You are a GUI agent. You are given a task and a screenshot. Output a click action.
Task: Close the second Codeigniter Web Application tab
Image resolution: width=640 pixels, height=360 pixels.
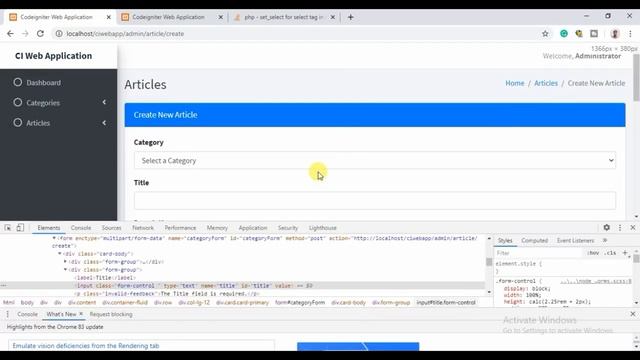[x=220, y=17]
